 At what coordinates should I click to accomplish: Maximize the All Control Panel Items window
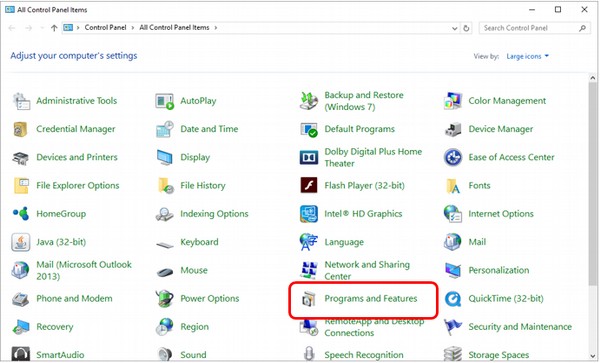click(558, 10)
